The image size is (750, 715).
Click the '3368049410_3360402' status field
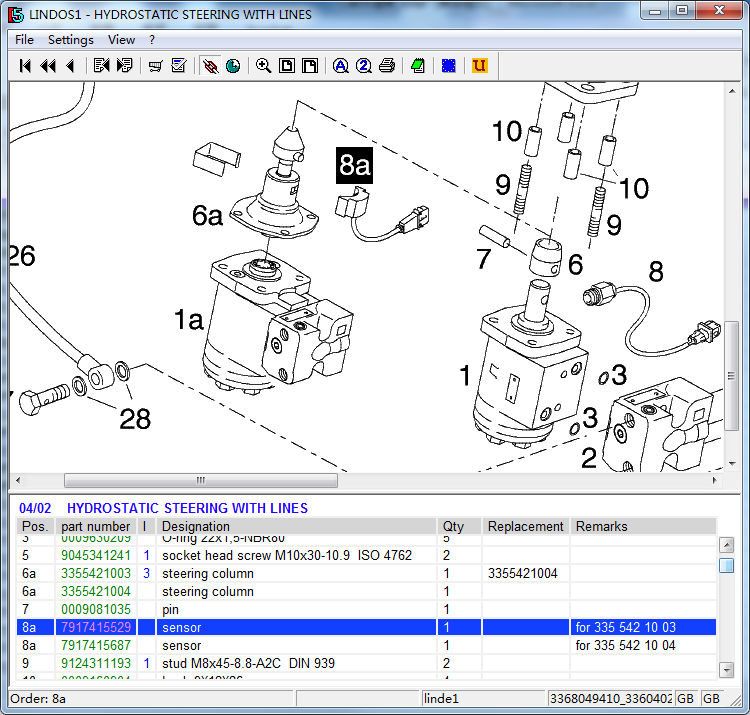pos(610,699)
